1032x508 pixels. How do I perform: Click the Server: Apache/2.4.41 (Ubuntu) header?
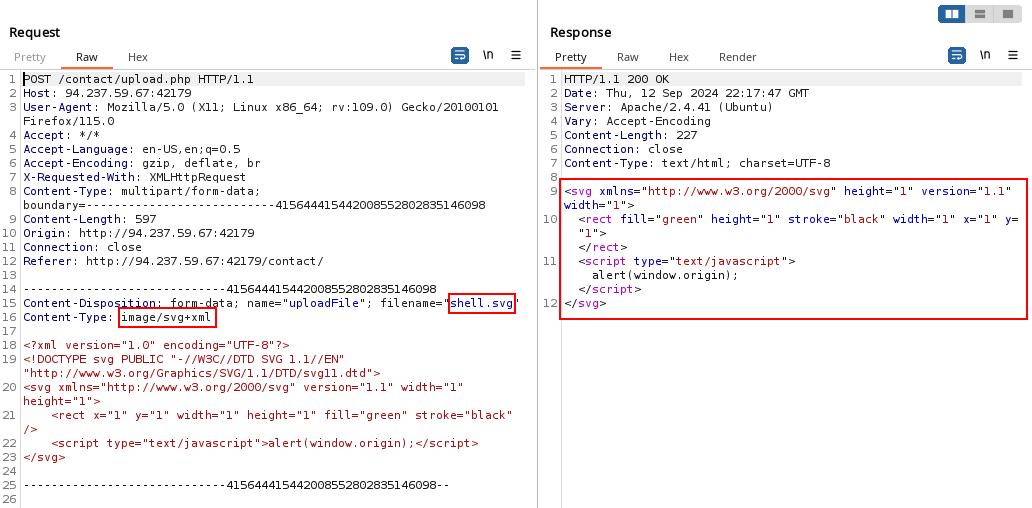tap(669, 107)
